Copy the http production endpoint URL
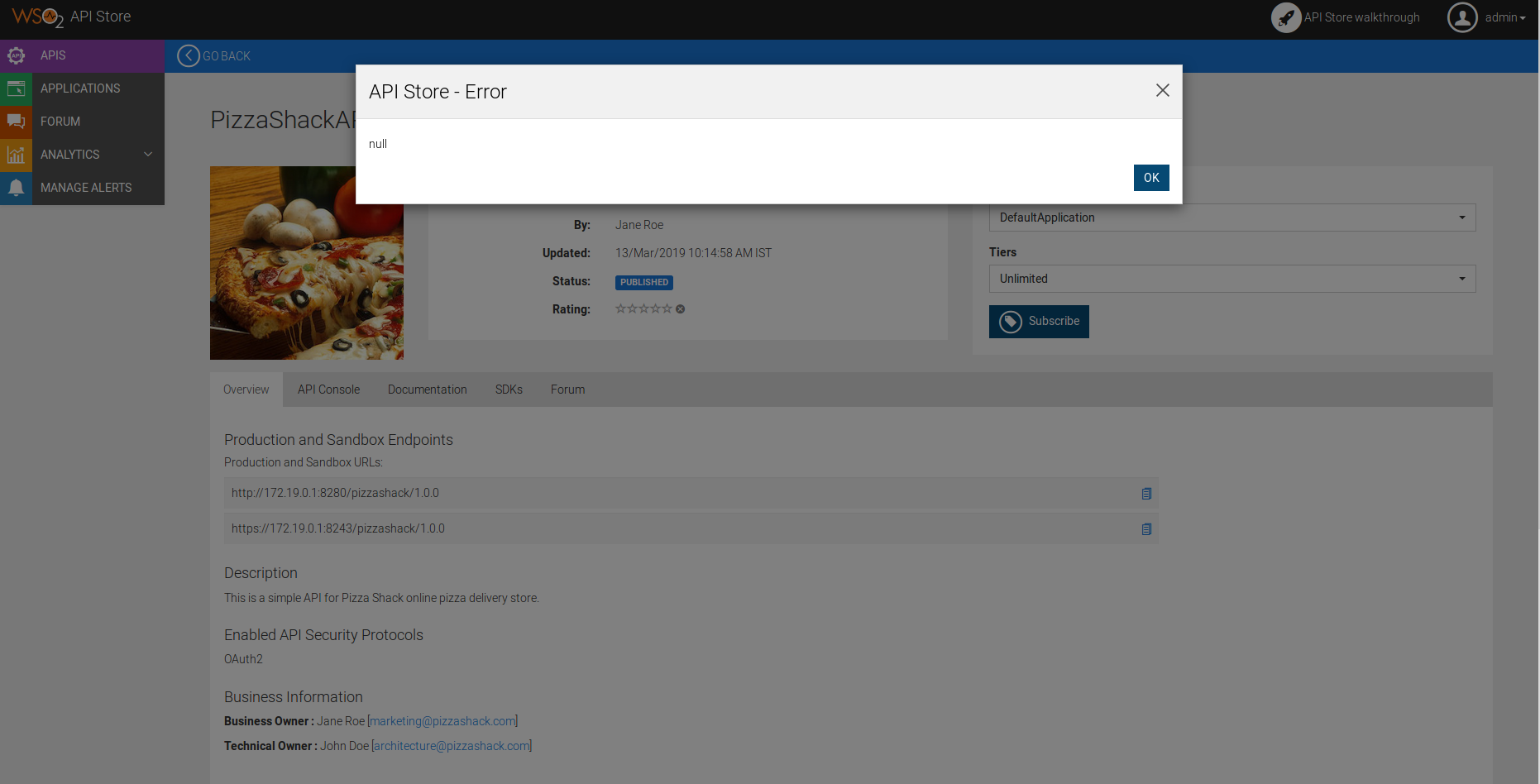Image resolution: width=1540 pixels, height=784 pixels. click(x=1146, y=493)
